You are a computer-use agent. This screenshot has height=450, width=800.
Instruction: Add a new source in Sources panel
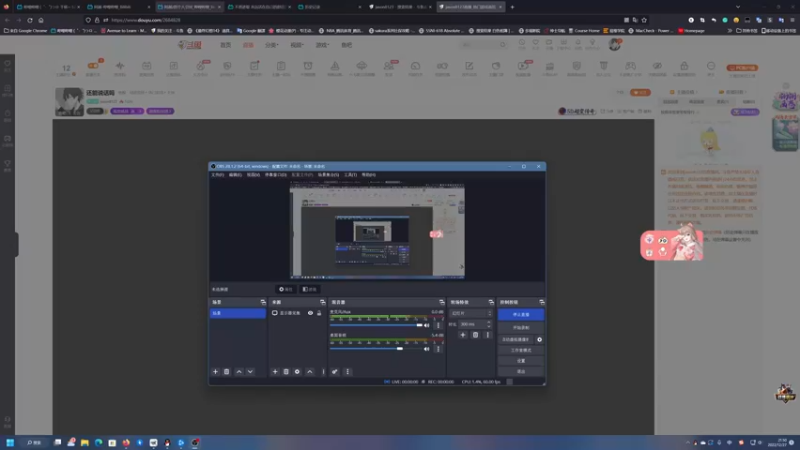(274, 371)
